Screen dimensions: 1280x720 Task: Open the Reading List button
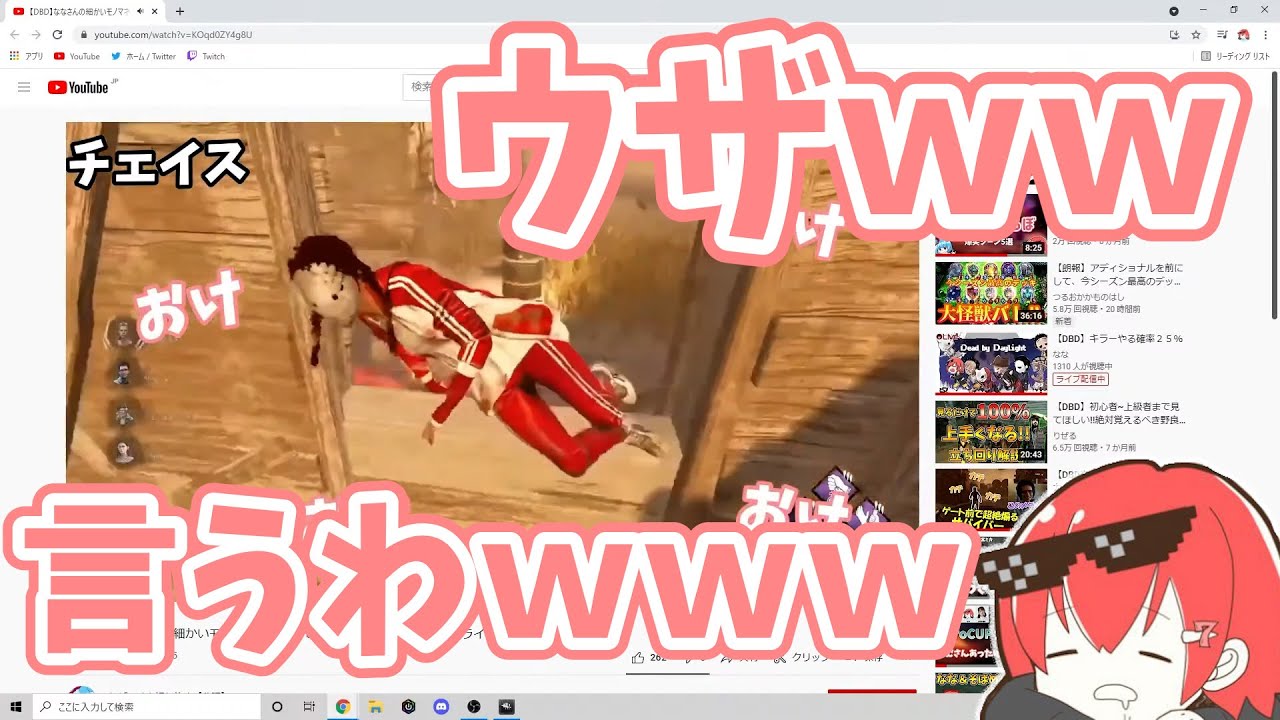(1235, 56)
